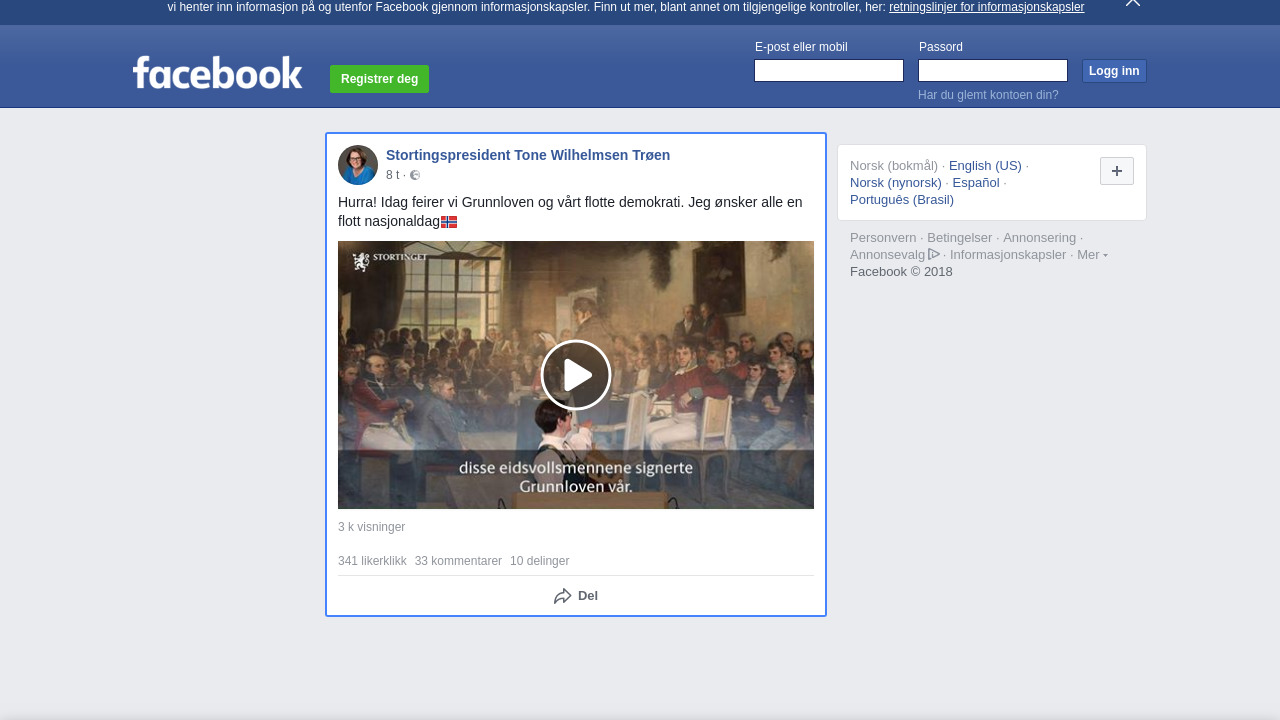Focus the E-post eller mobil field

coord(829,70)
